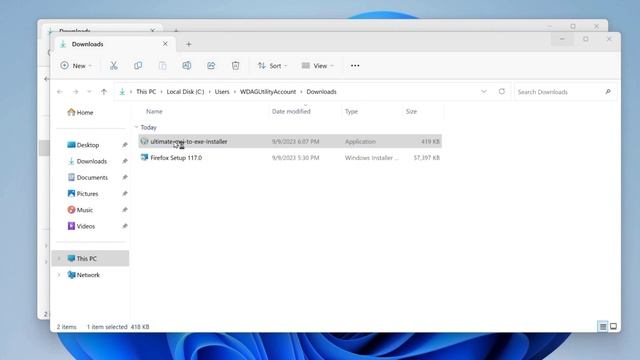Image resolution: width=640 pixels, height=360 pixels.
Task: Open Music in navigation pane
Action: coord(80,210)
